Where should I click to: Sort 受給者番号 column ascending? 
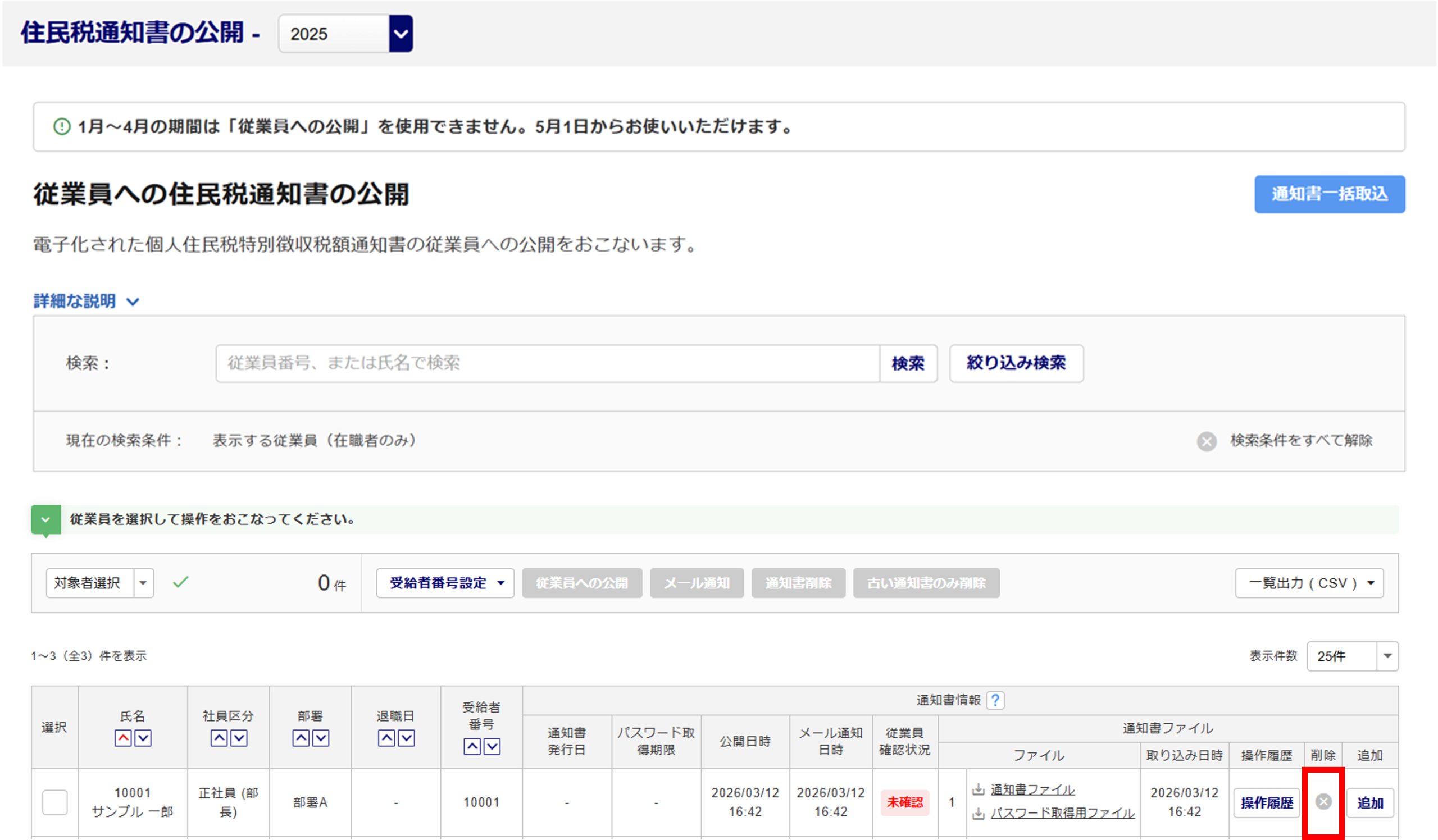pos(472,746)
